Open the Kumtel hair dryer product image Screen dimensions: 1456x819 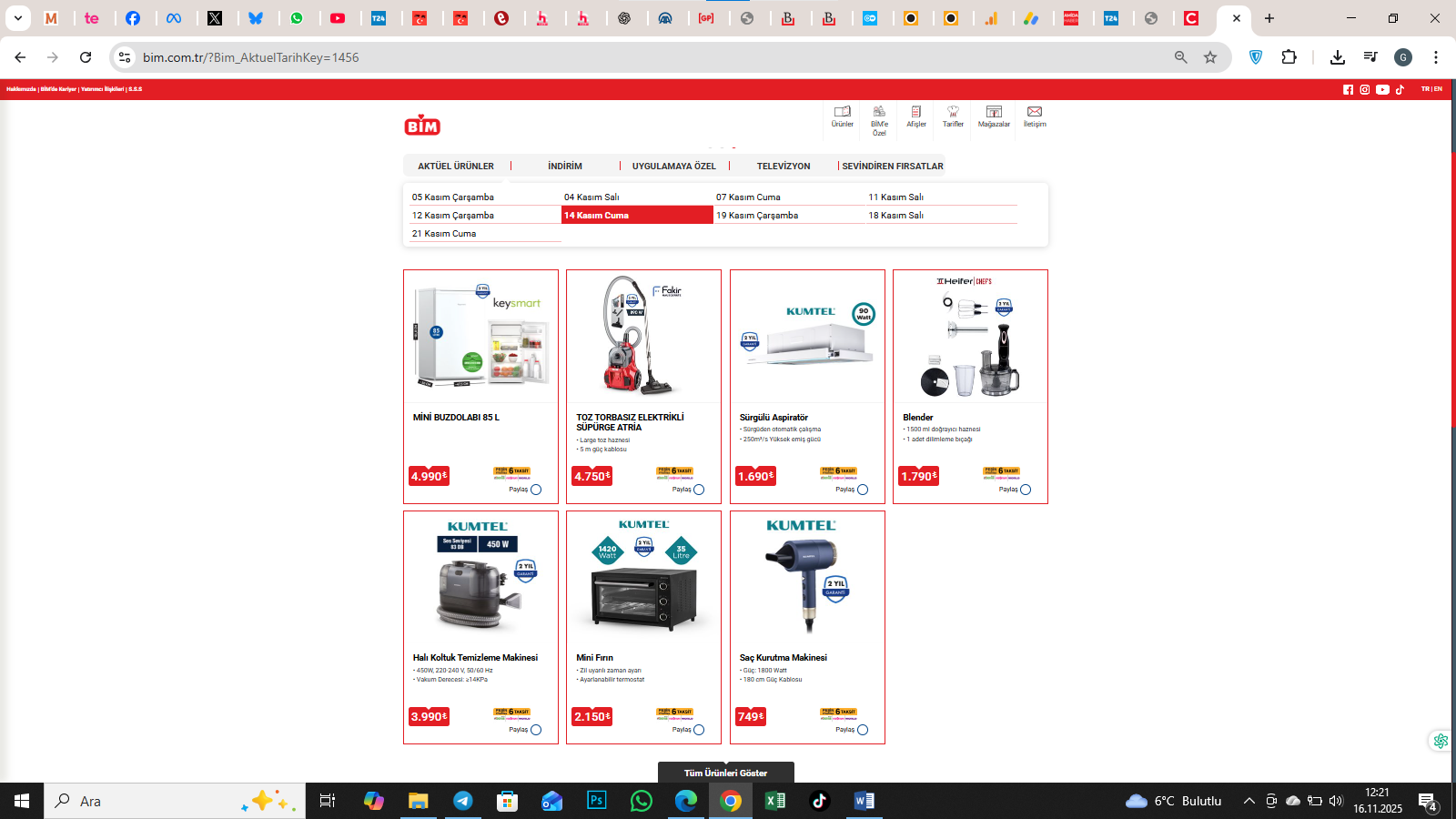coord(807,577)
